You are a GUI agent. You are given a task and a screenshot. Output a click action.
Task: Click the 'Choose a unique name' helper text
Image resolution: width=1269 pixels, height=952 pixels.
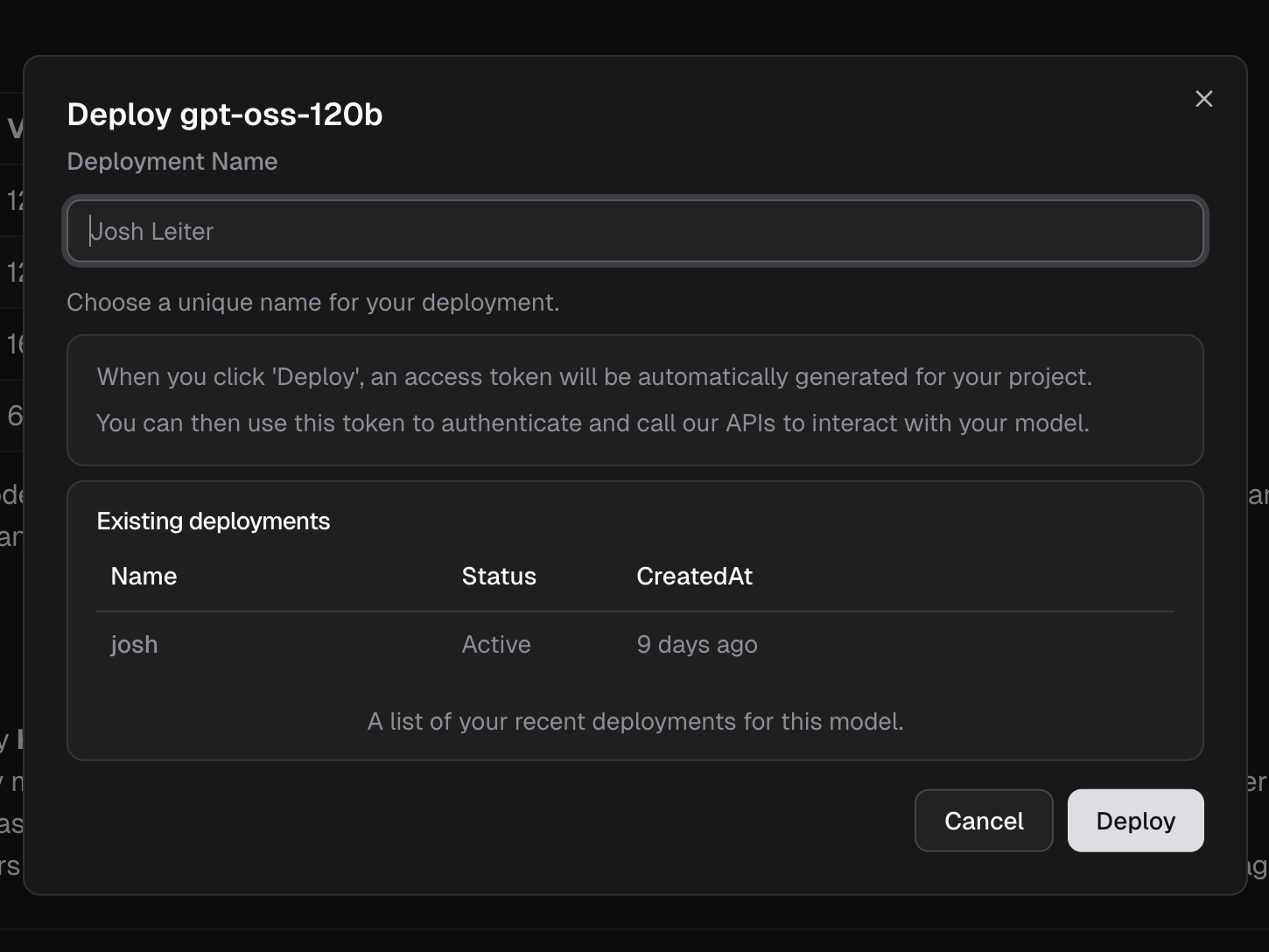click(312, 303)
